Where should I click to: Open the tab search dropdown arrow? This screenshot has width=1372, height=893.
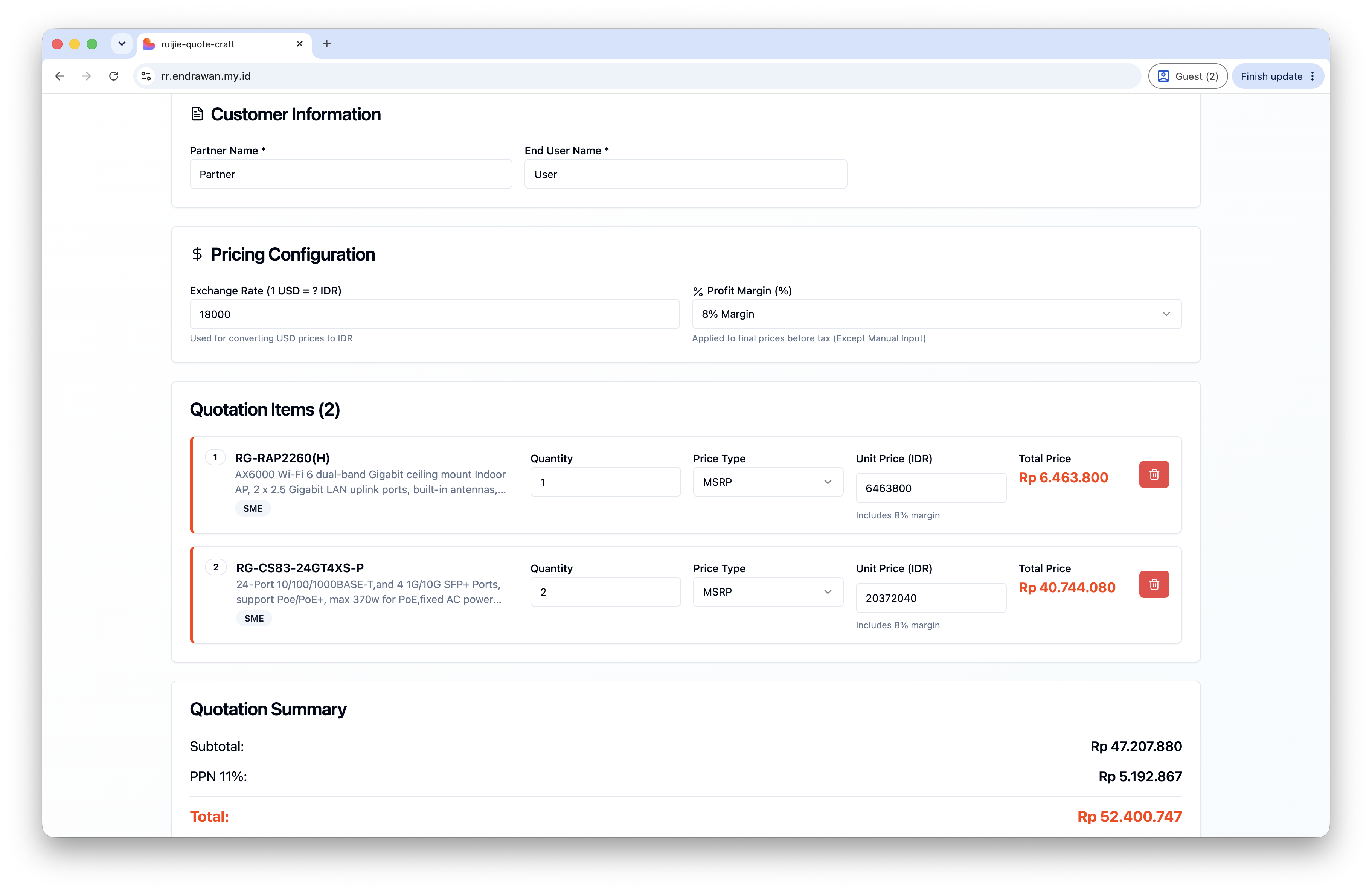122,44
